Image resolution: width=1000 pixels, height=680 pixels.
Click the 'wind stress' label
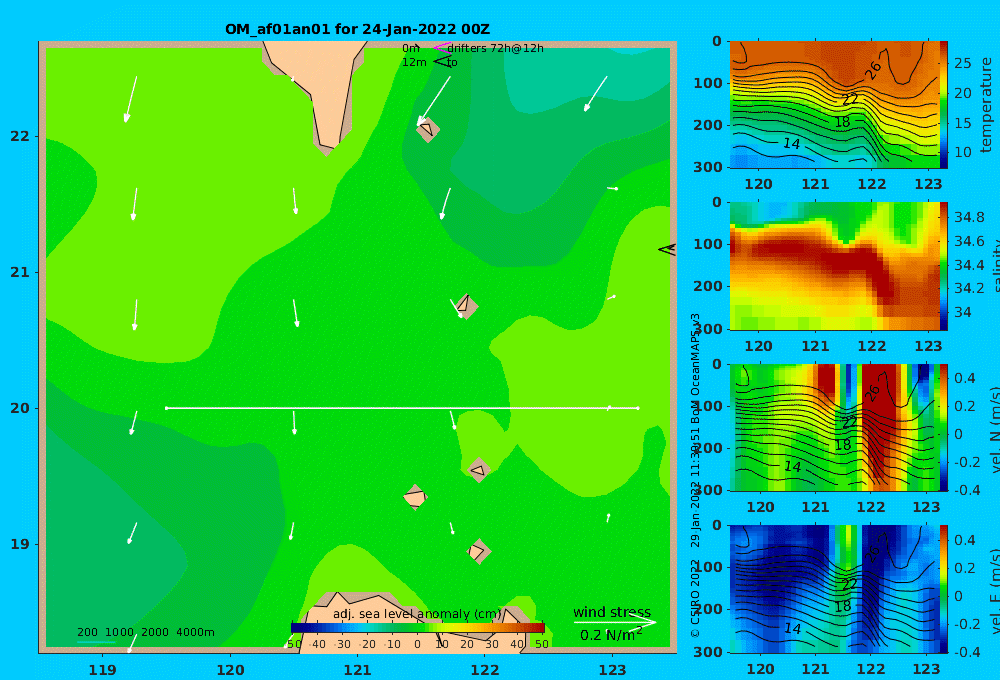click(612, 612)
